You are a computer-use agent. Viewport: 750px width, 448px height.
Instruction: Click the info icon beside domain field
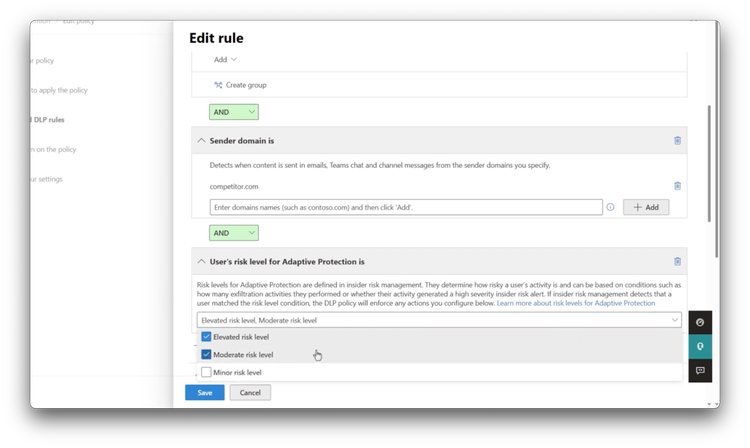point(610,207)
